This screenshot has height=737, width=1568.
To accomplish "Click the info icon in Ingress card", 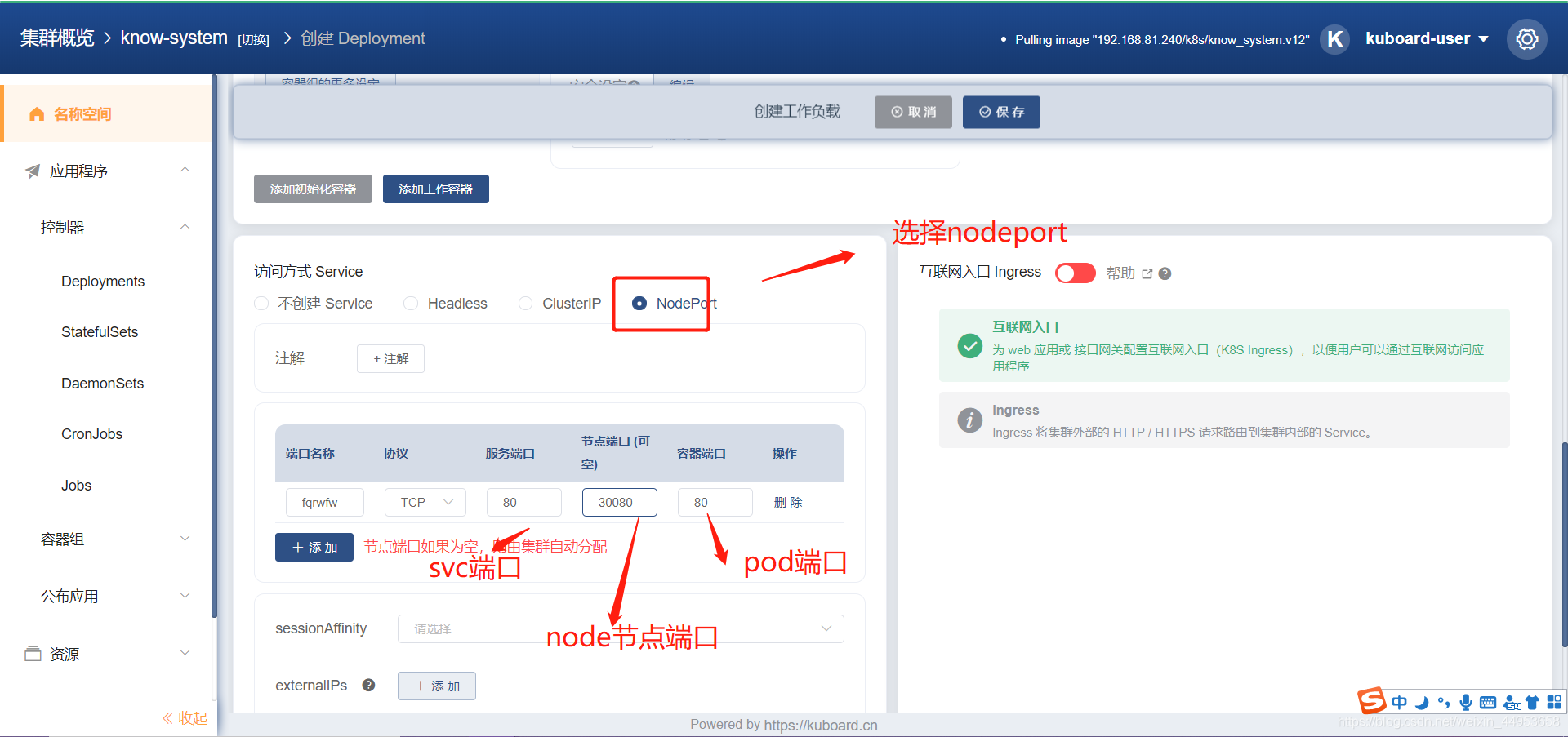I will coord(969,420).
